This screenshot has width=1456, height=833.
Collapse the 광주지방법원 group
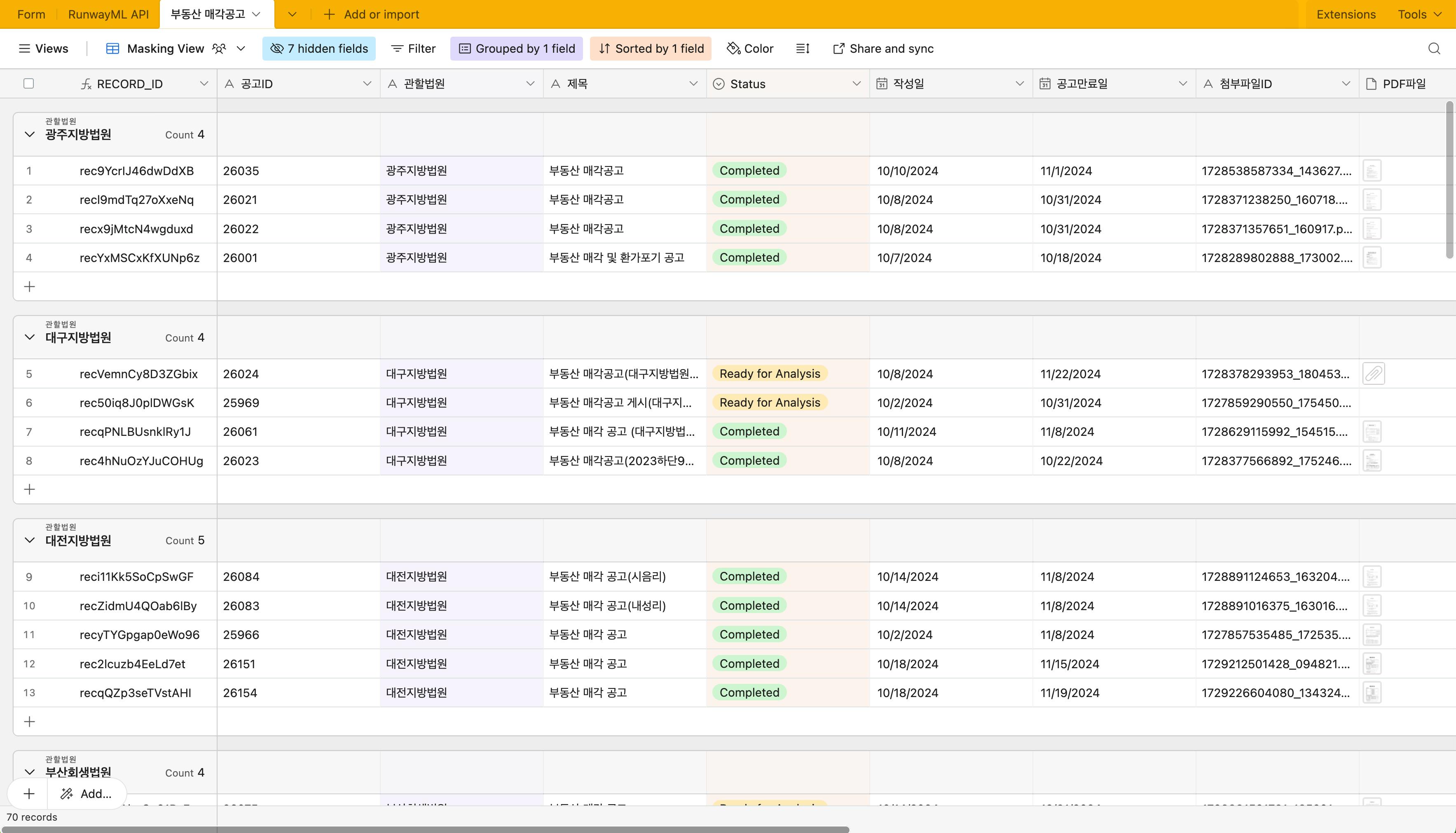30,134
